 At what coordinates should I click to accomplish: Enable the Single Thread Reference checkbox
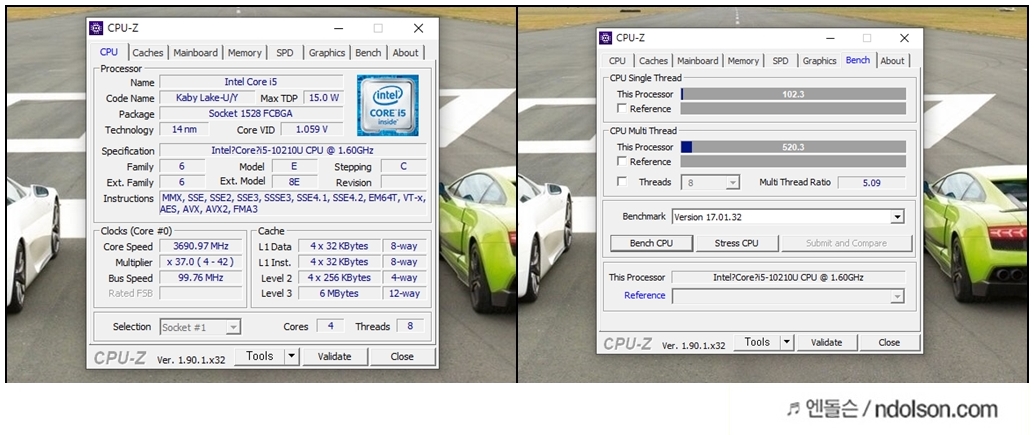621,109
